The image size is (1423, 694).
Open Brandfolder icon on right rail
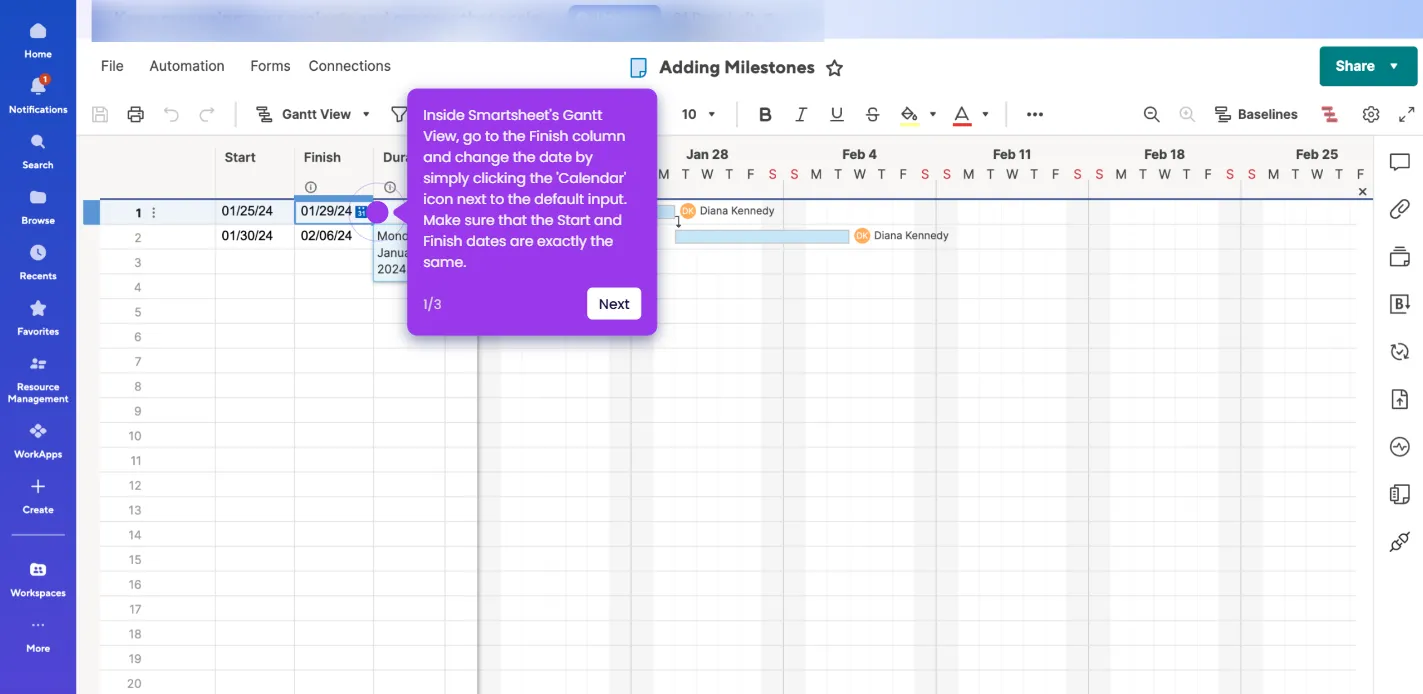[1400, 304]
